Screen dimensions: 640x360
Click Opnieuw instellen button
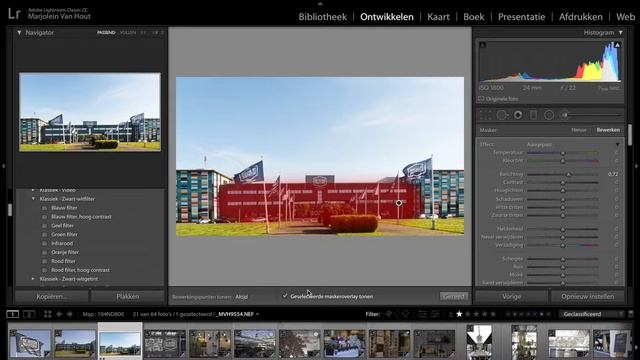click(x=587, y=296)
